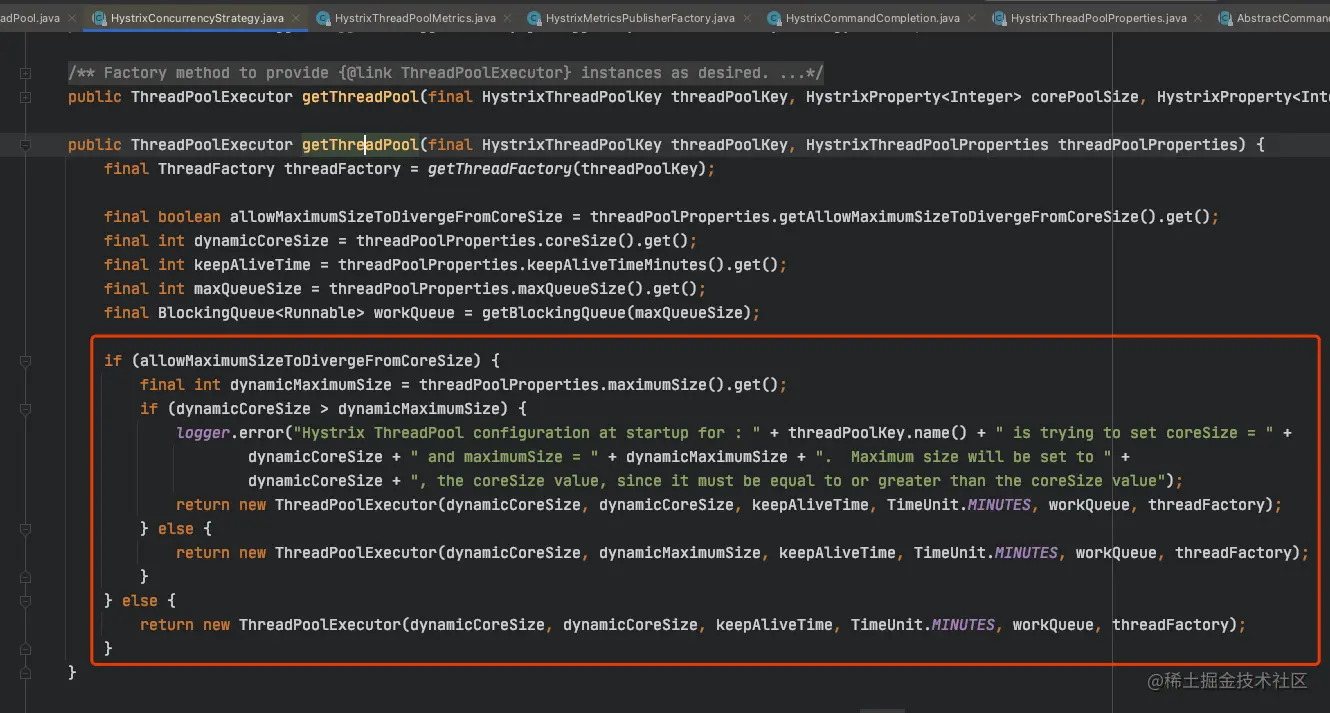
Task: Open the HystrixMetricsPublisherFactory.java tab
Action: tap(640, 18)
